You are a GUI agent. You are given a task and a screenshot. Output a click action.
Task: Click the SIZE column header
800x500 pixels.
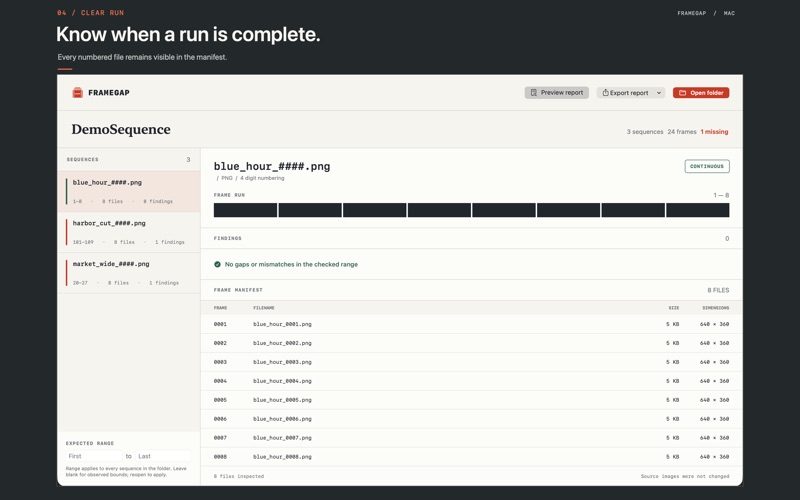tap(673, 308)
